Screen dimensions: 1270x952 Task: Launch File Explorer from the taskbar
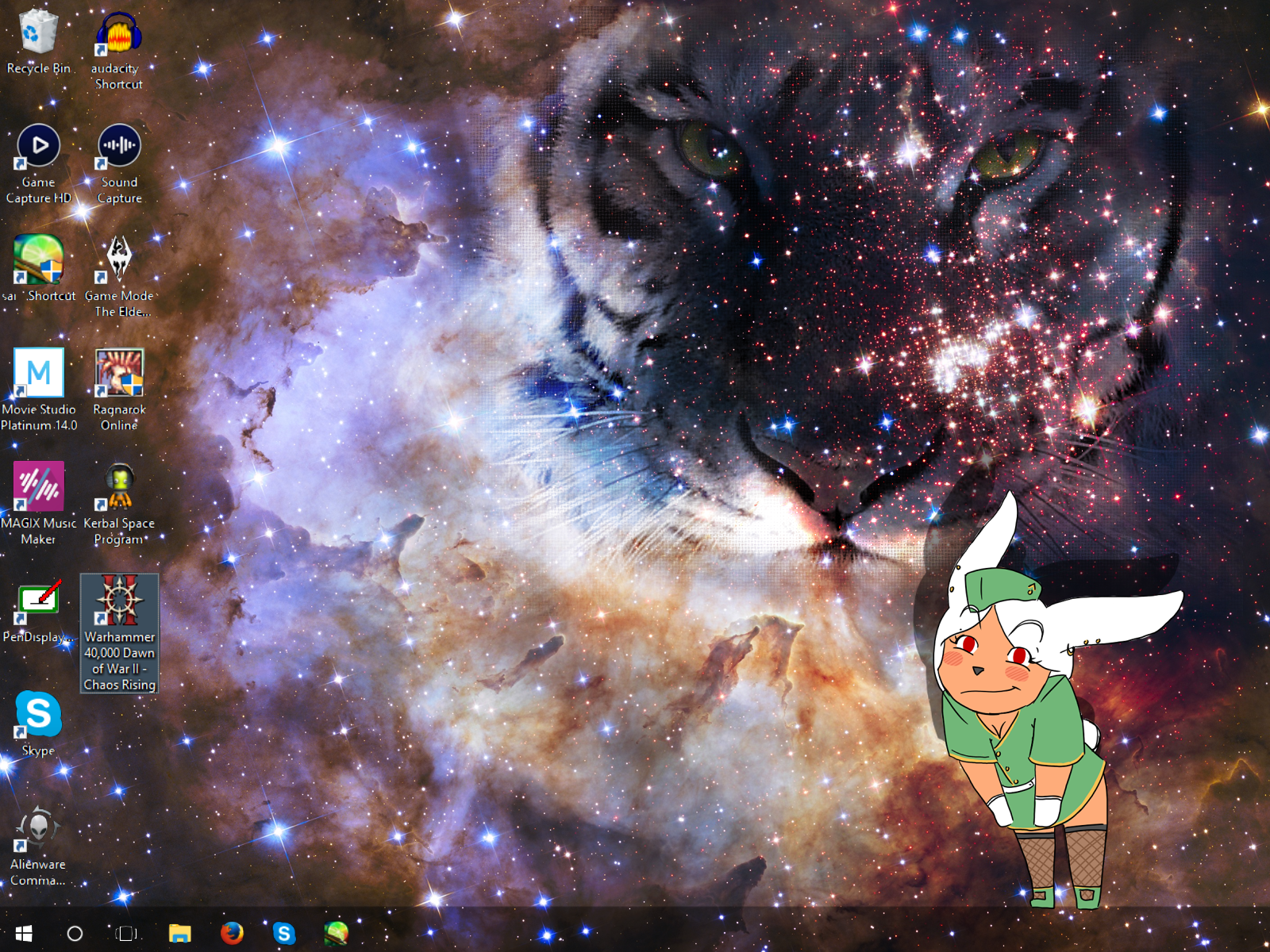[180, 933]
